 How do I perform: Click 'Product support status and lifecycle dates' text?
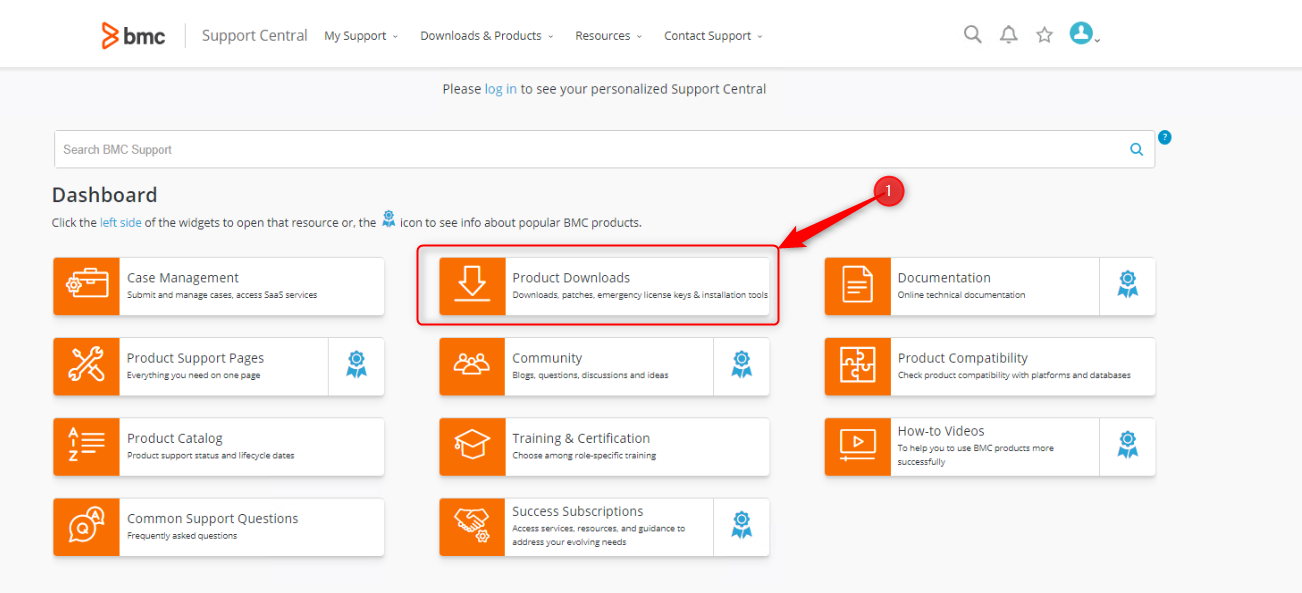[x=210, y=455]
